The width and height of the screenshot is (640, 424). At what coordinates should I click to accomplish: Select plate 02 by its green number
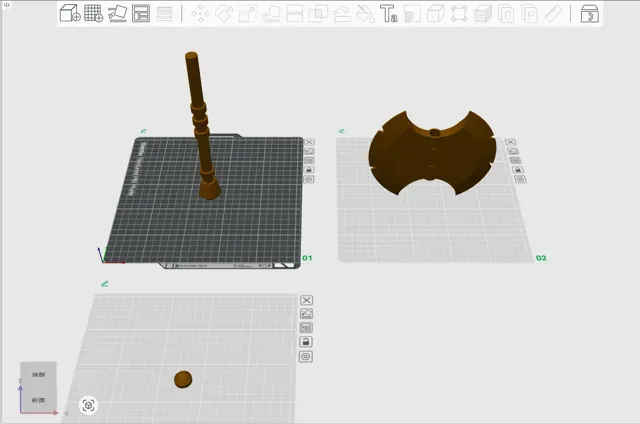click(x=541, y=258)
